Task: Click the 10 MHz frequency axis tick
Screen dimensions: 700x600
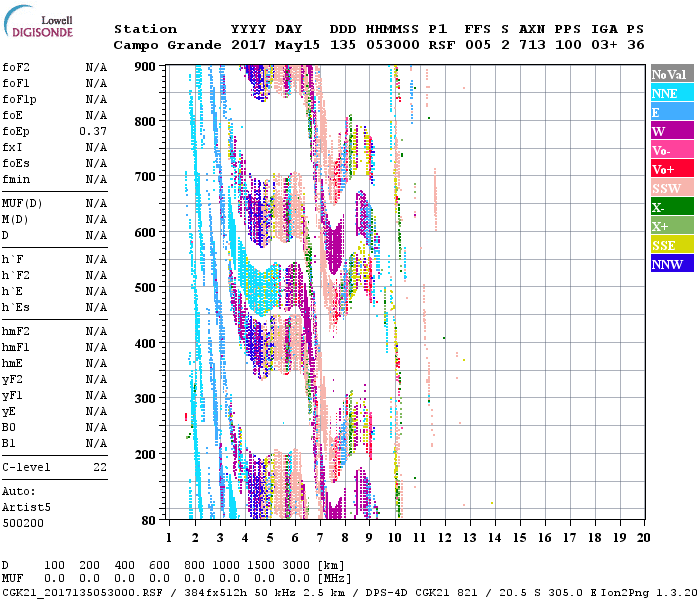Action: [396, 538]
